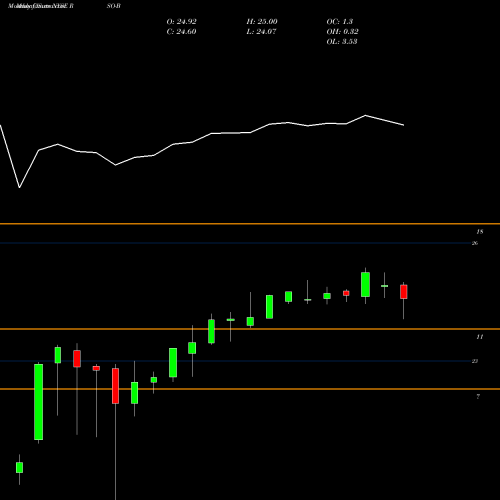Click the last red candlestick on the right
Screen dimensions: 500x500
(x=404, y=292)
